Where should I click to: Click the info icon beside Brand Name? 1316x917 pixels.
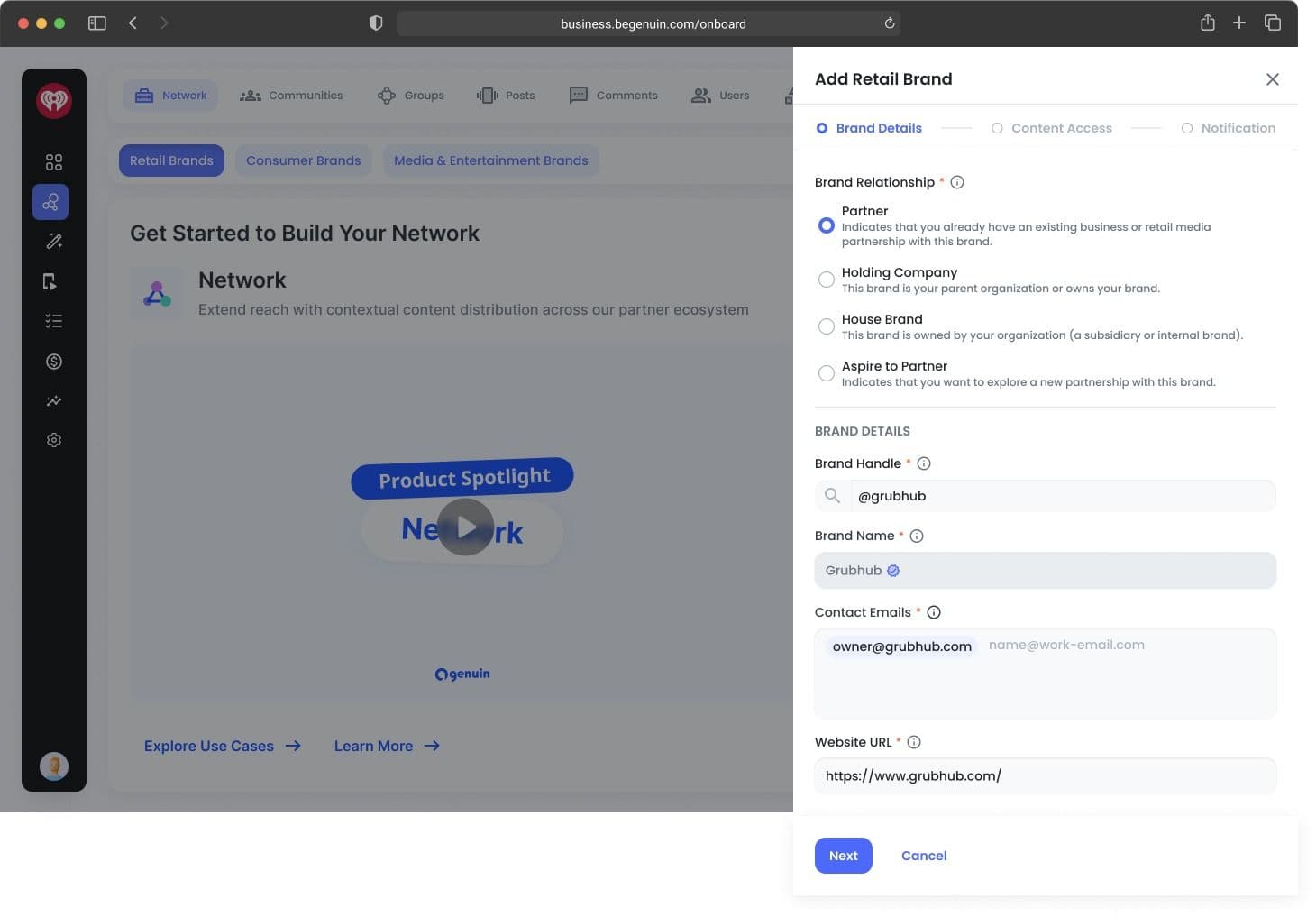click(x=917, y=536)
